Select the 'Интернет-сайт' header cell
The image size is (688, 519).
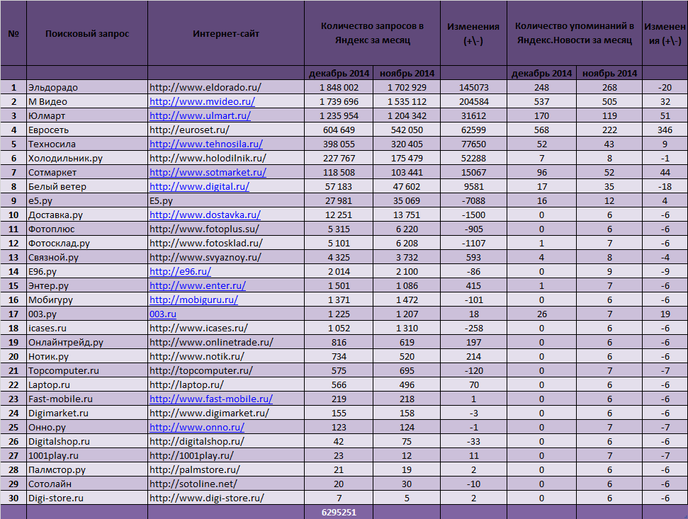point(226,34)
